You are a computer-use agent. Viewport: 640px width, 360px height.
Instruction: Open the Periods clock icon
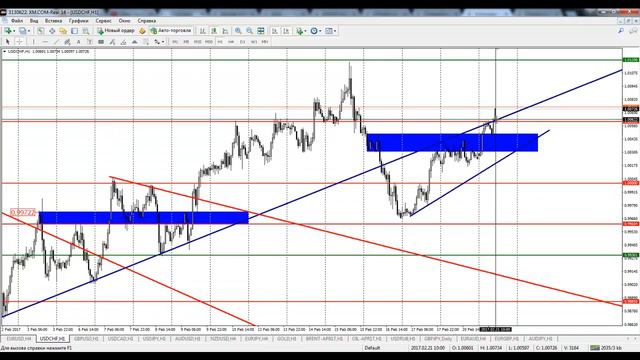pos(314,31)
